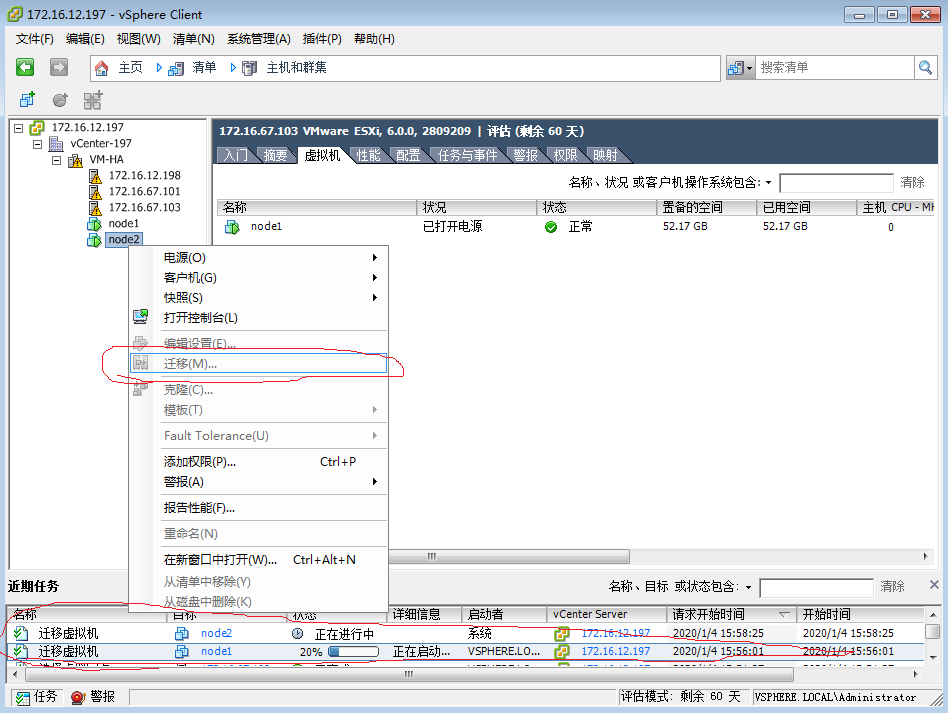The width and height of the screenshot is (948, 713).
Task: Click the Open Console icon in the context menu
Action: [140, 316]
